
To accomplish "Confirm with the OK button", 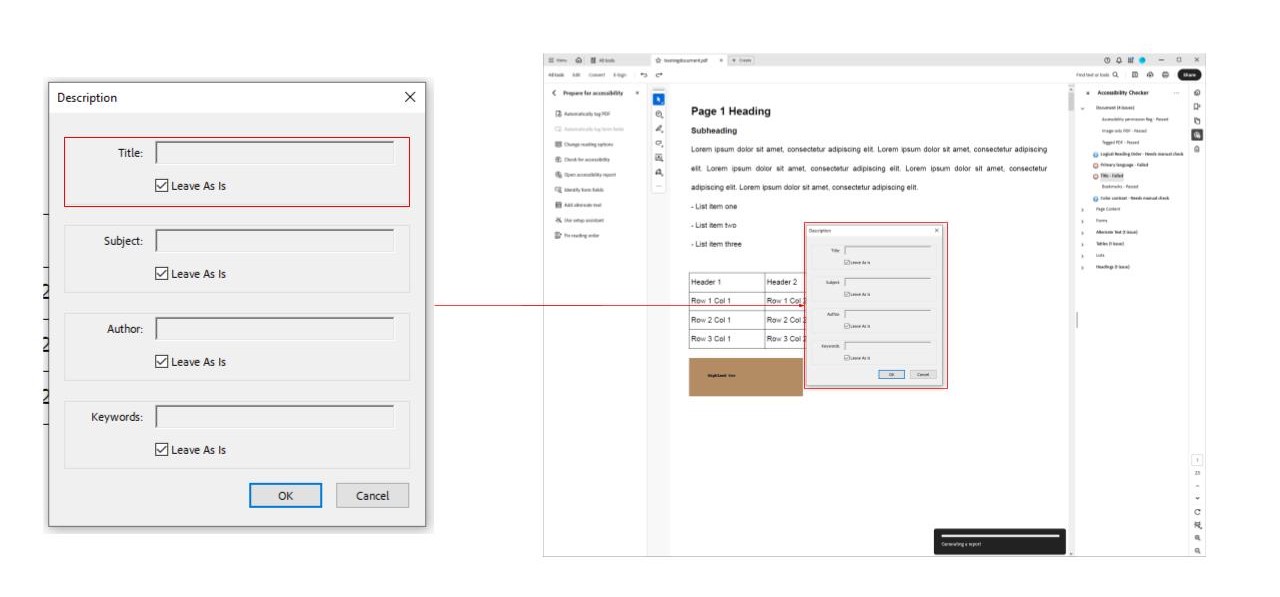I will (x=285, y=495).
